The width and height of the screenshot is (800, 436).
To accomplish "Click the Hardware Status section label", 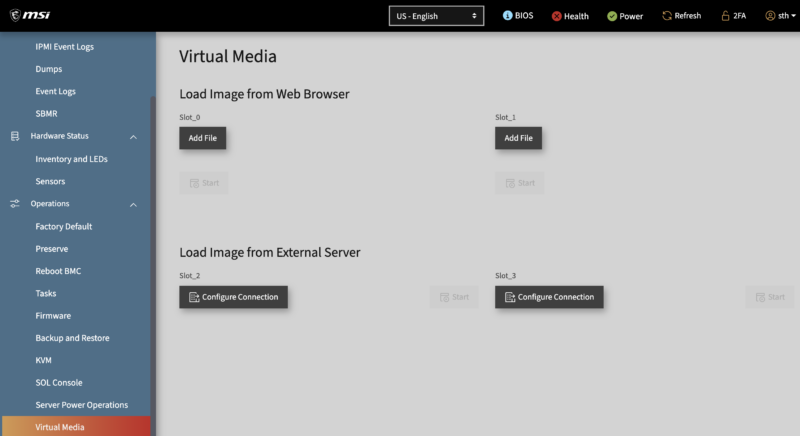I will 59,136.
